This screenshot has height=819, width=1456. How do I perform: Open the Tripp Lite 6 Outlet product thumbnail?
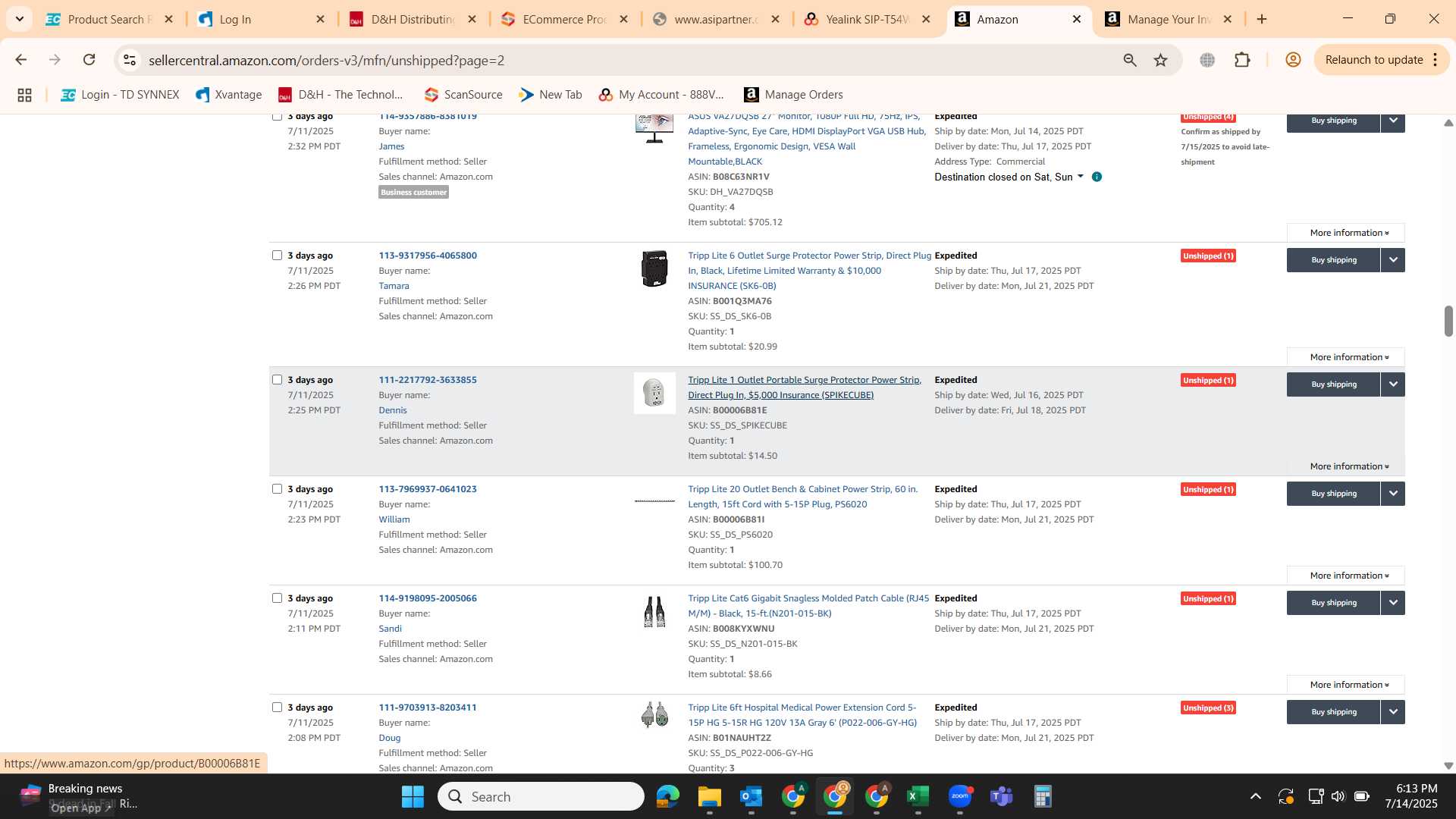coord(654,268)
